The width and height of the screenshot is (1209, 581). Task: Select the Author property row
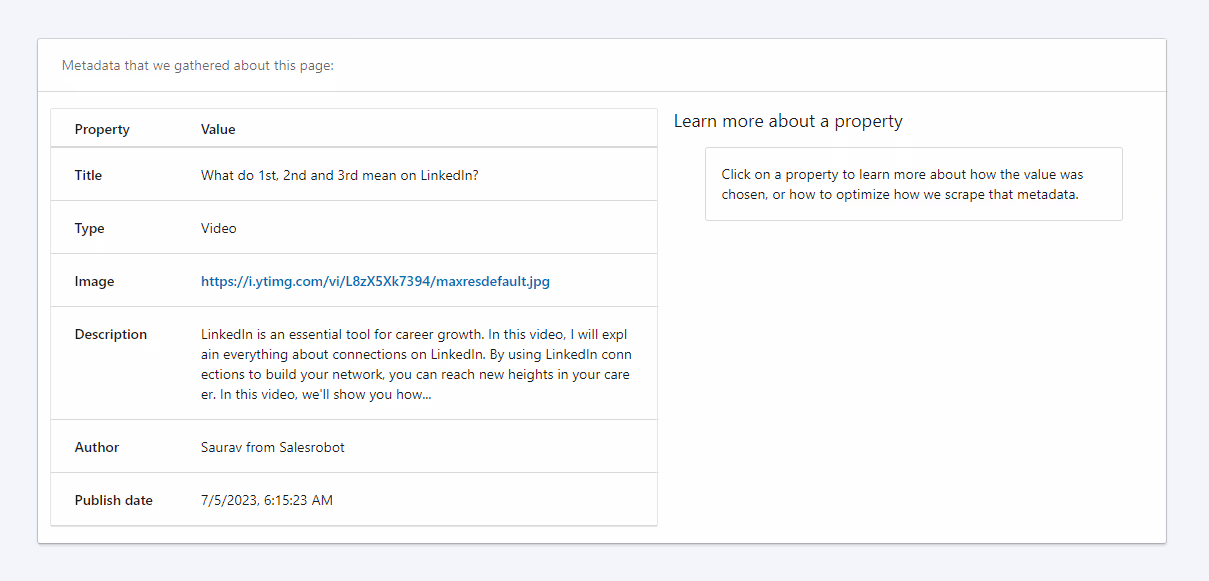(x=96, y=447)
